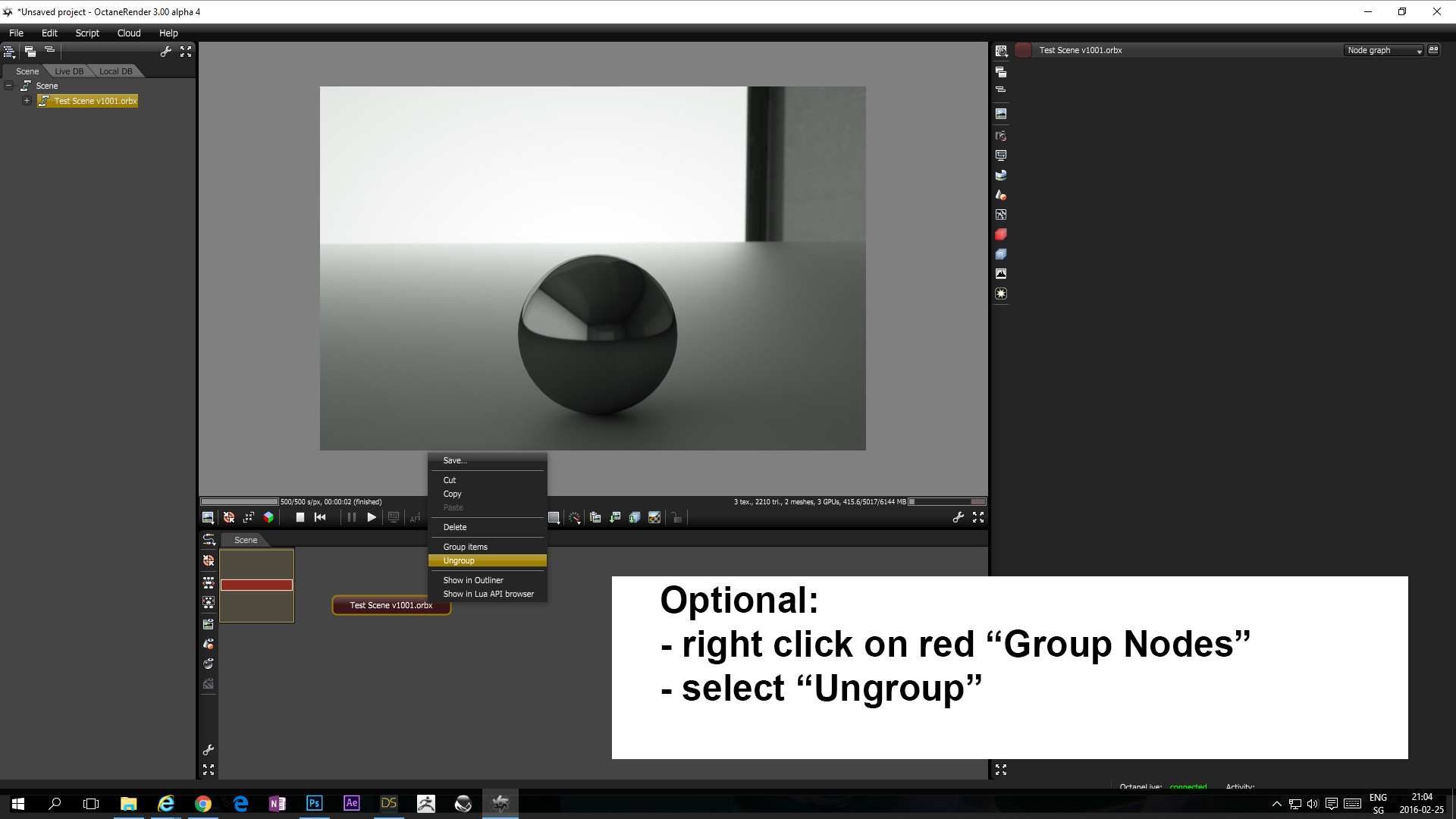This screenshot has width=1456, height=819.
Task: Open the Node graph dropdown
Action: (x=1384, y=50)
